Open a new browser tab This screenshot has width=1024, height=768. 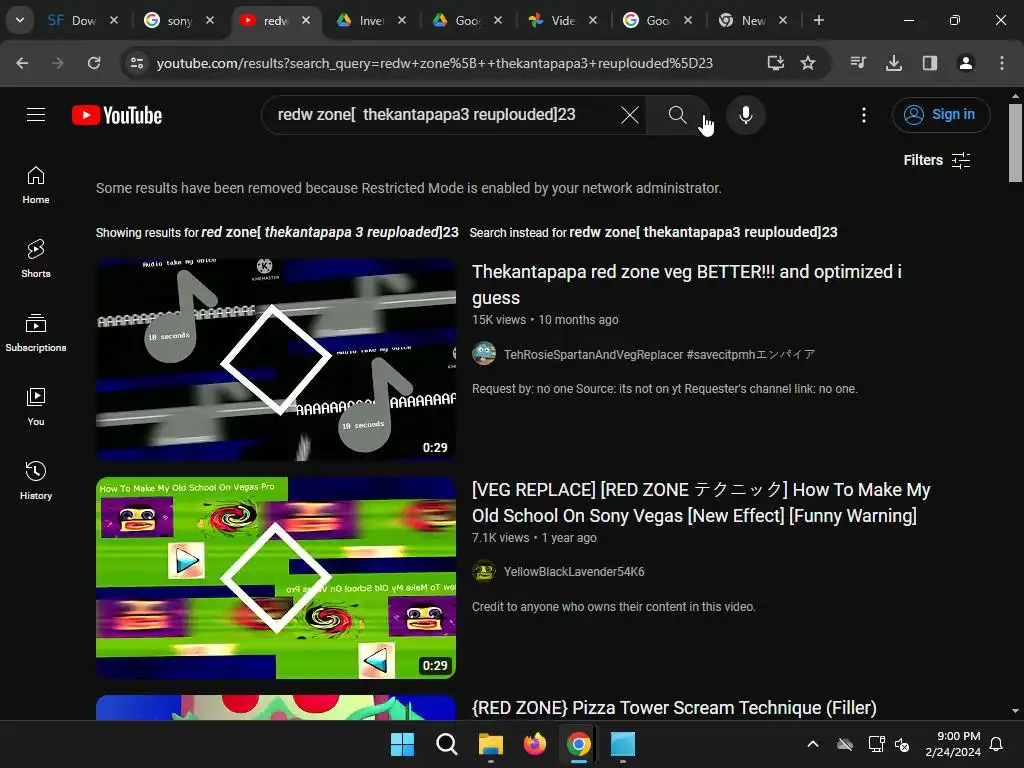819,20
